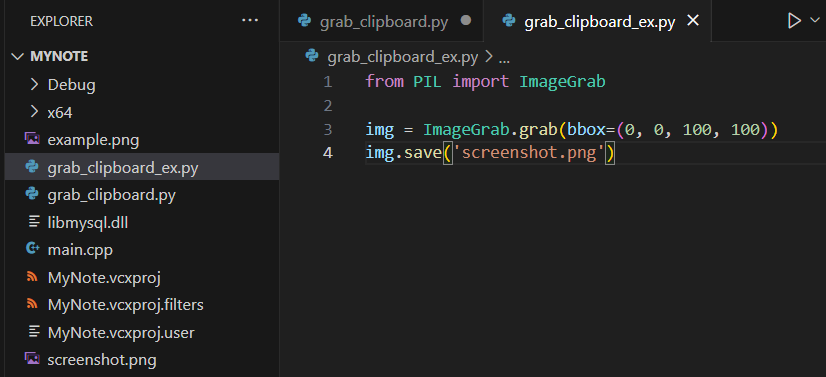The height and width of the screenshot is (377, 826).
Task: Click breadcrumb grab_clipboard_ex.py above editor
Action: [x=402, y=57]
